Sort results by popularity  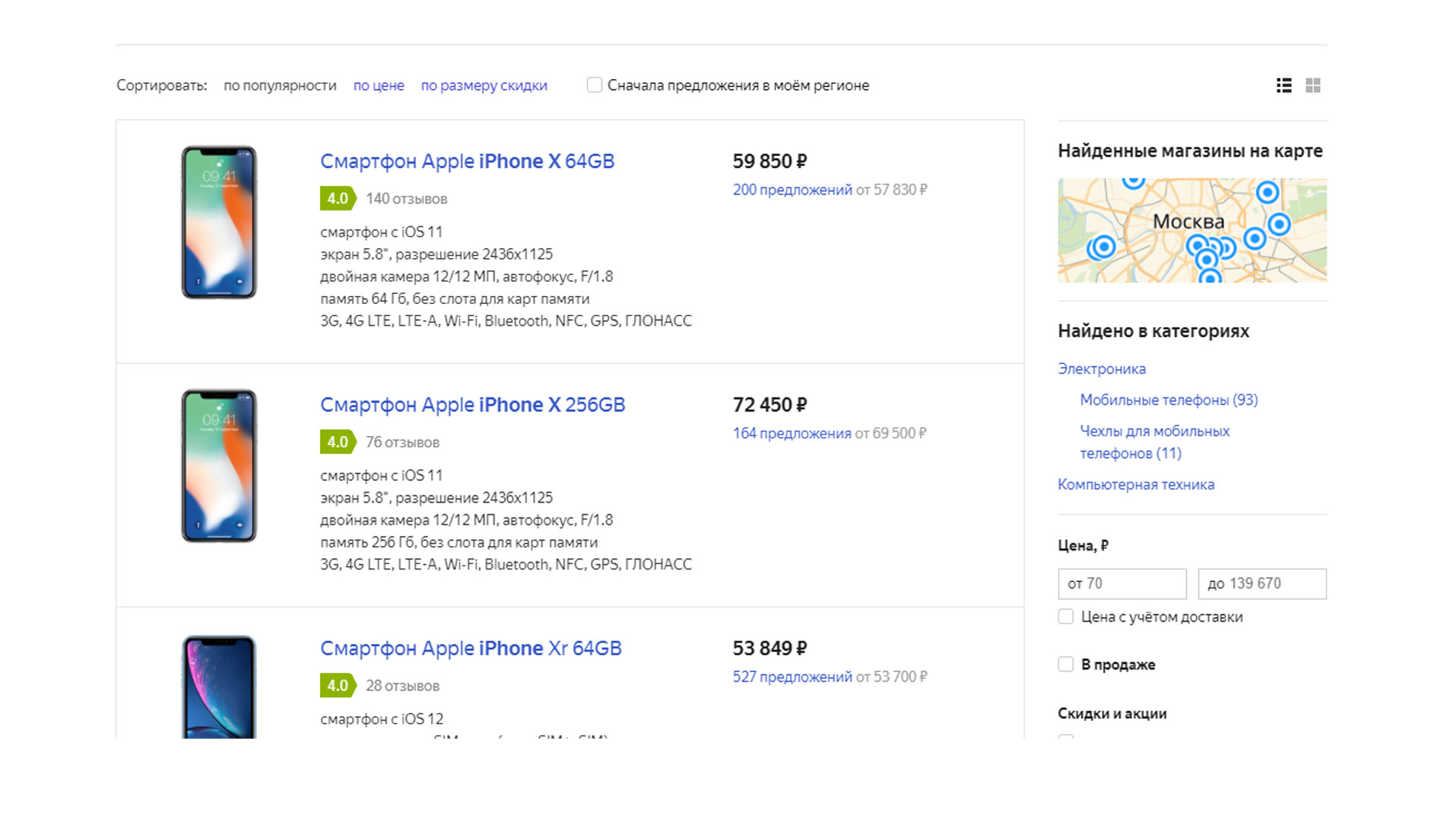click(x=280, y=86)
